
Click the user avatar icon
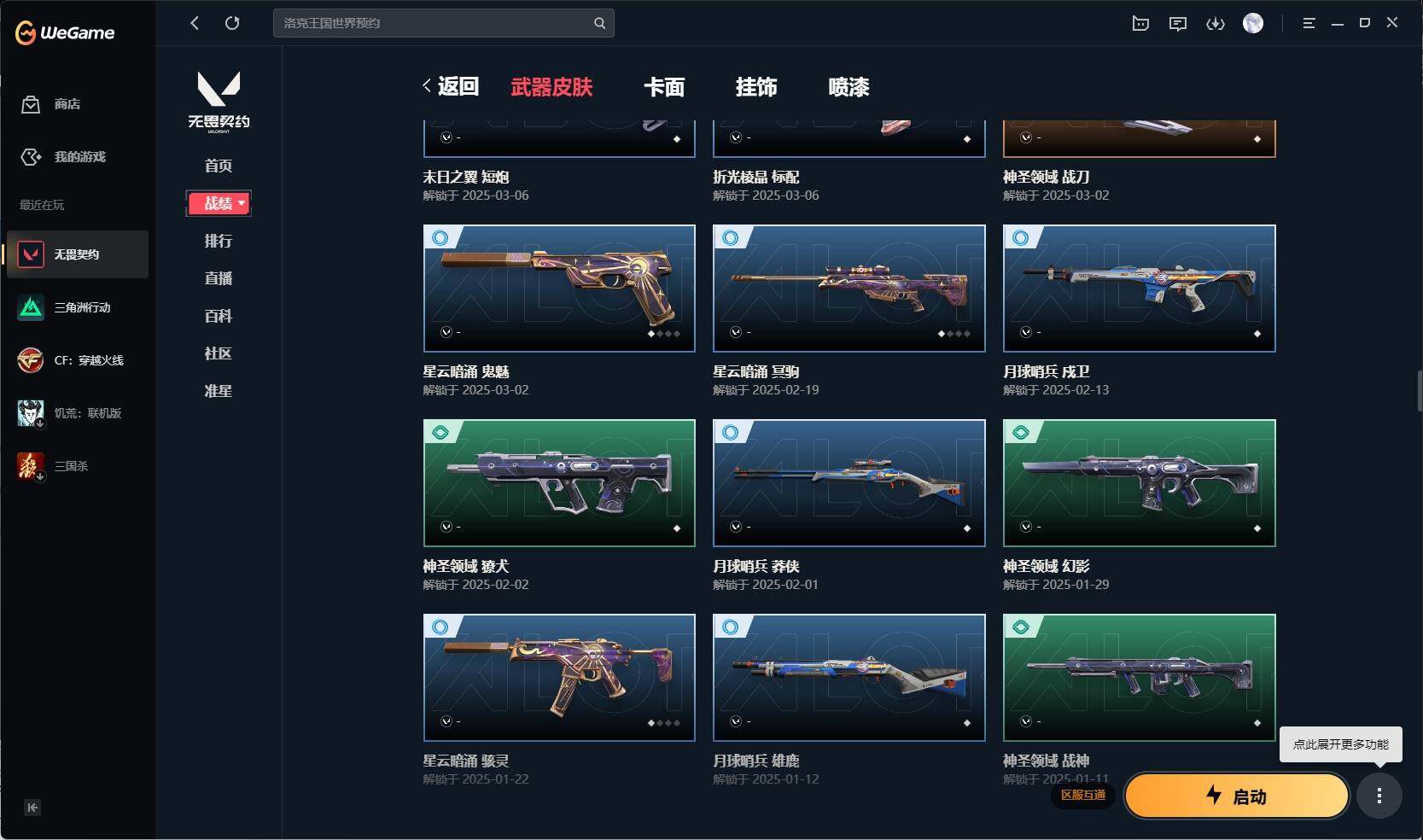pos(1253,23)
